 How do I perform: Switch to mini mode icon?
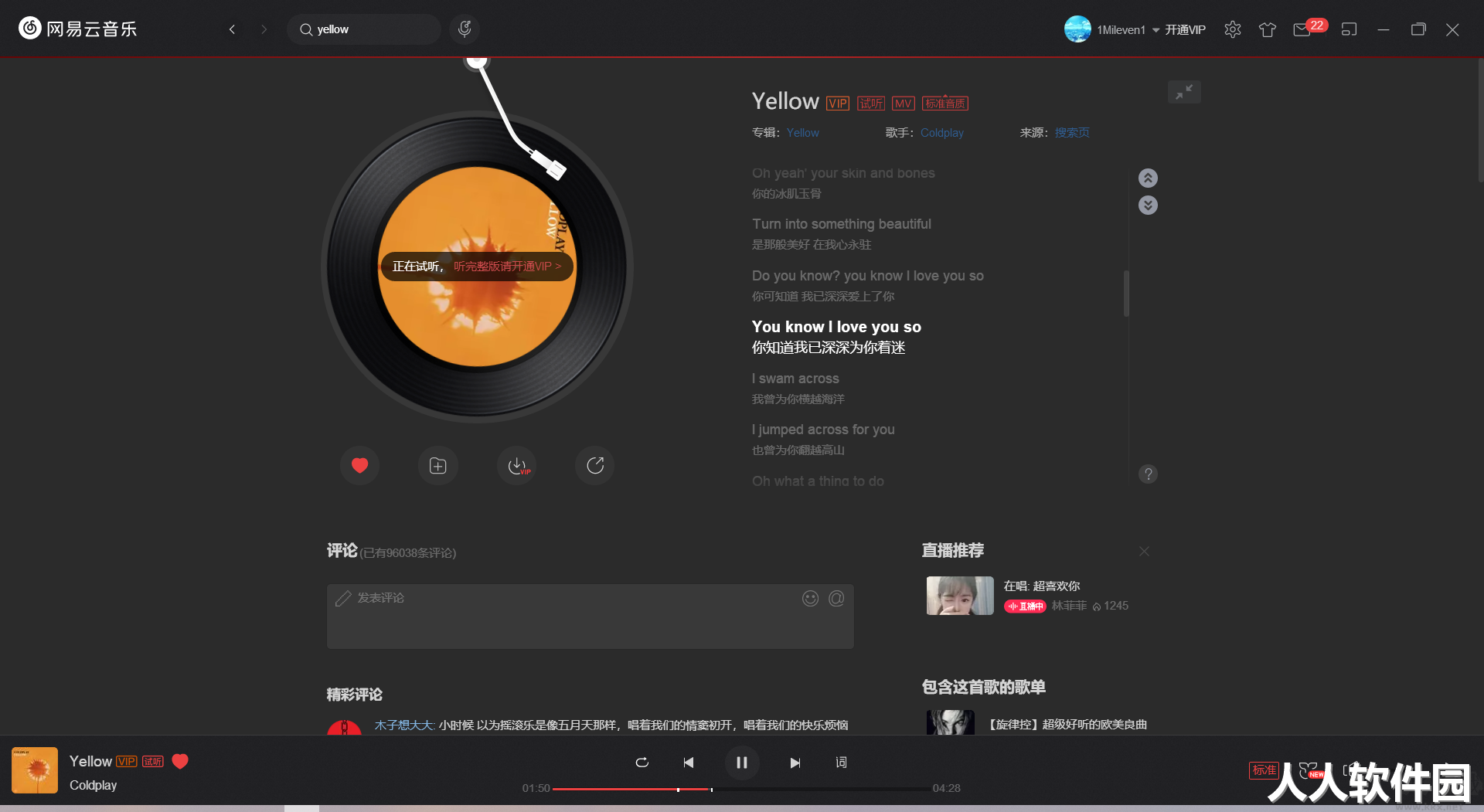pos(1349,29)
